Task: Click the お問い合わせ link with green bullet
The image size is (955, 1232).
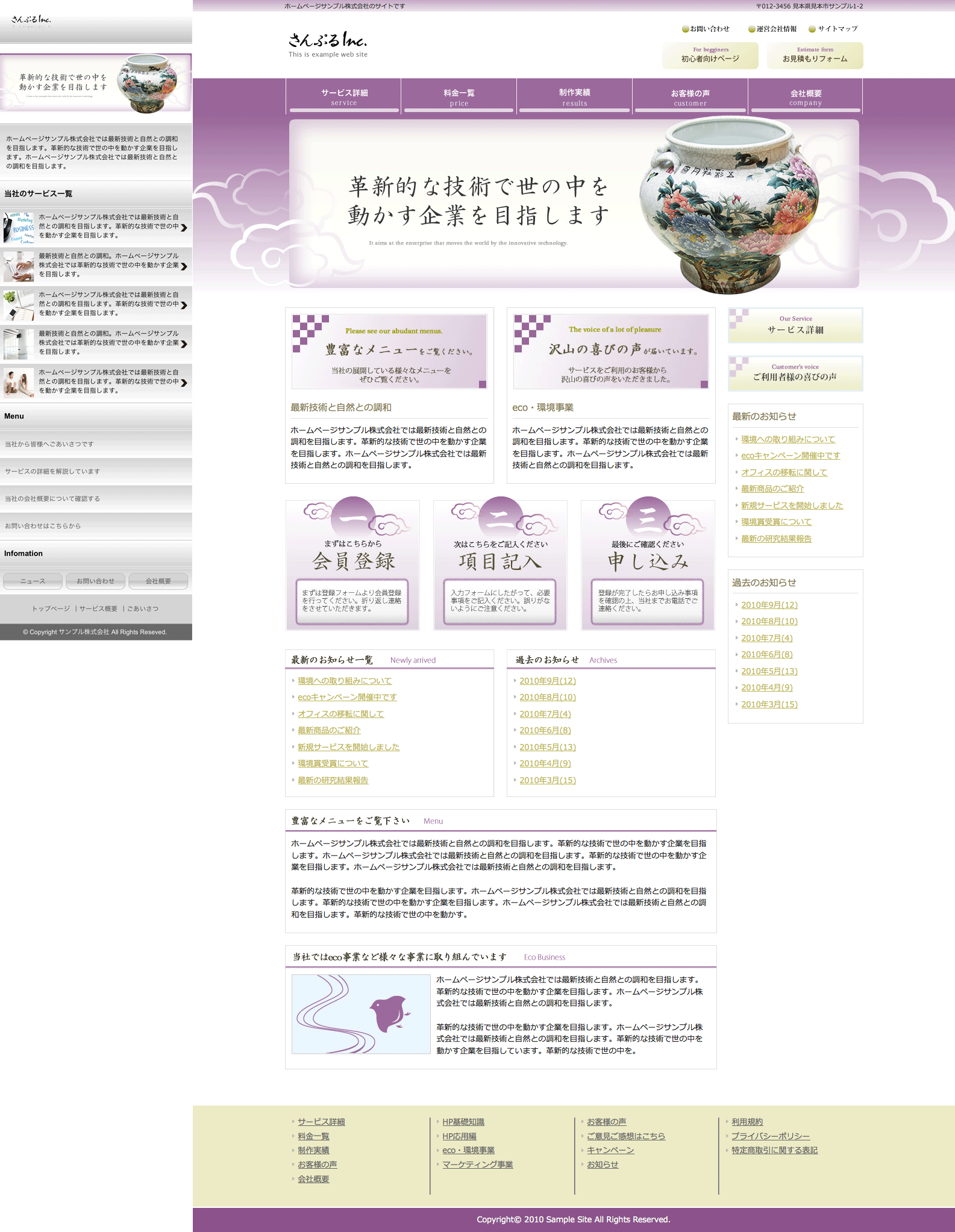Action: [x=706, y=29]
